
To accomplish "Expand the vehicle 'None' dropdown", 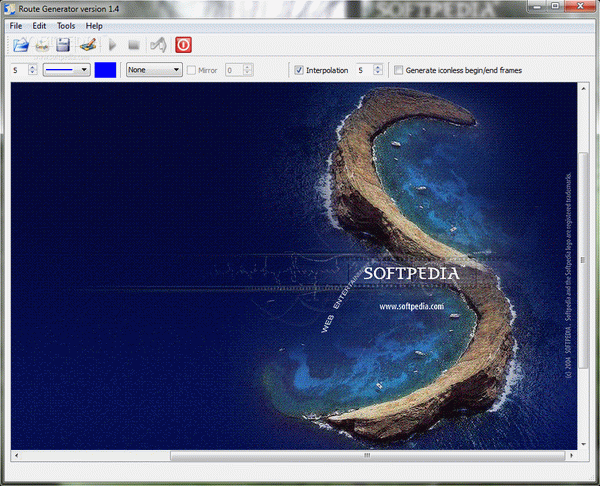I will 154,70.
